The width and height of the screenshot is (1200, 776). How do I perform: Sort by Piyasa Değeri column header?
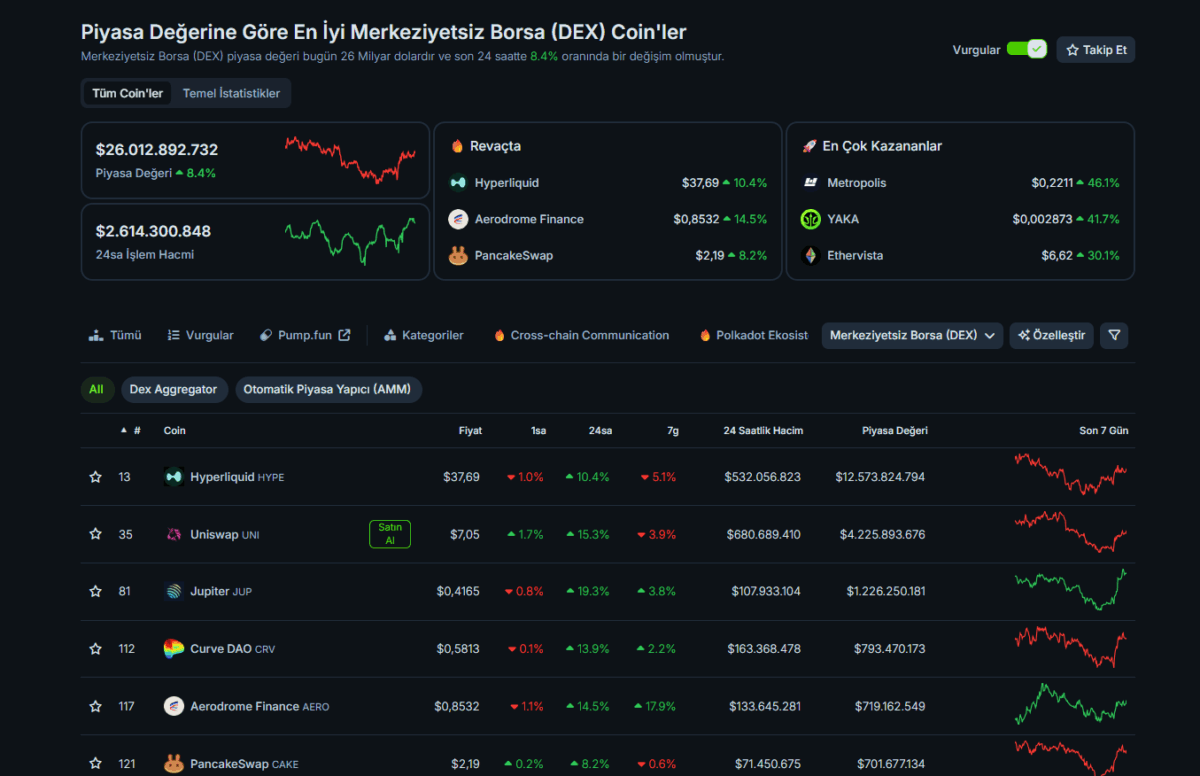click(895, 430)
